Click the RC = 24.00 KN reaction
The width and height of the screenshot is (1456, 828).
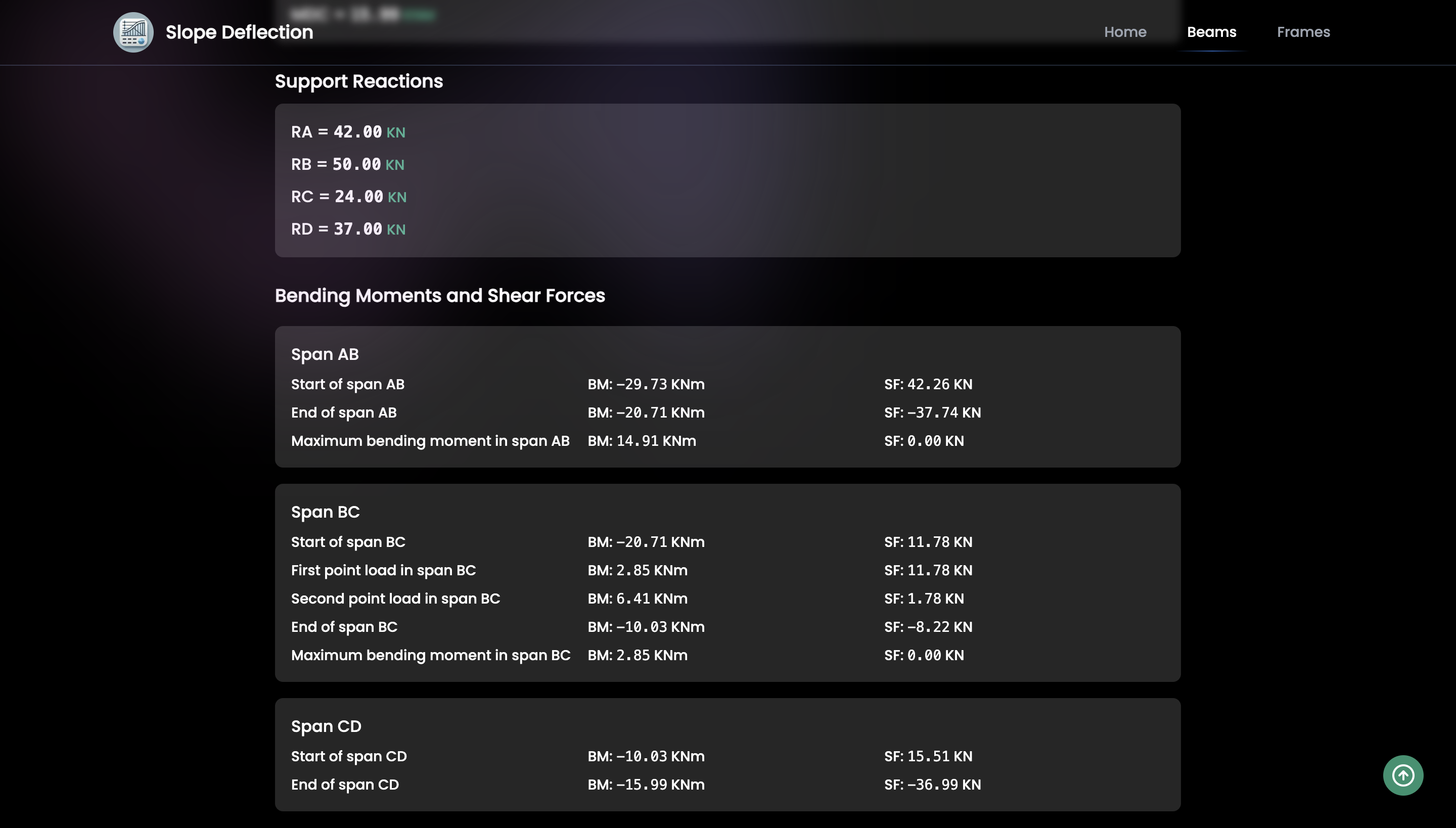click(x=348, y=197)
